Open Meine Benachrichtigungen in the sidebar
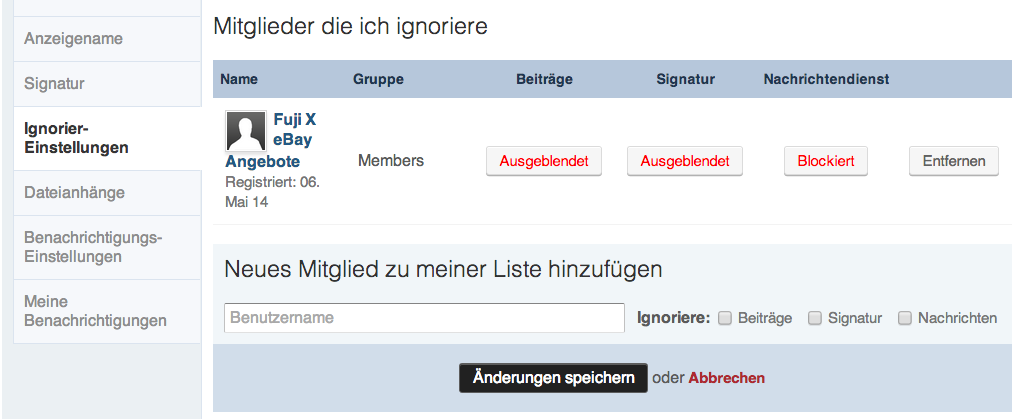The height and width of the screenshot is (419, 1021). (x=95, y=311)
